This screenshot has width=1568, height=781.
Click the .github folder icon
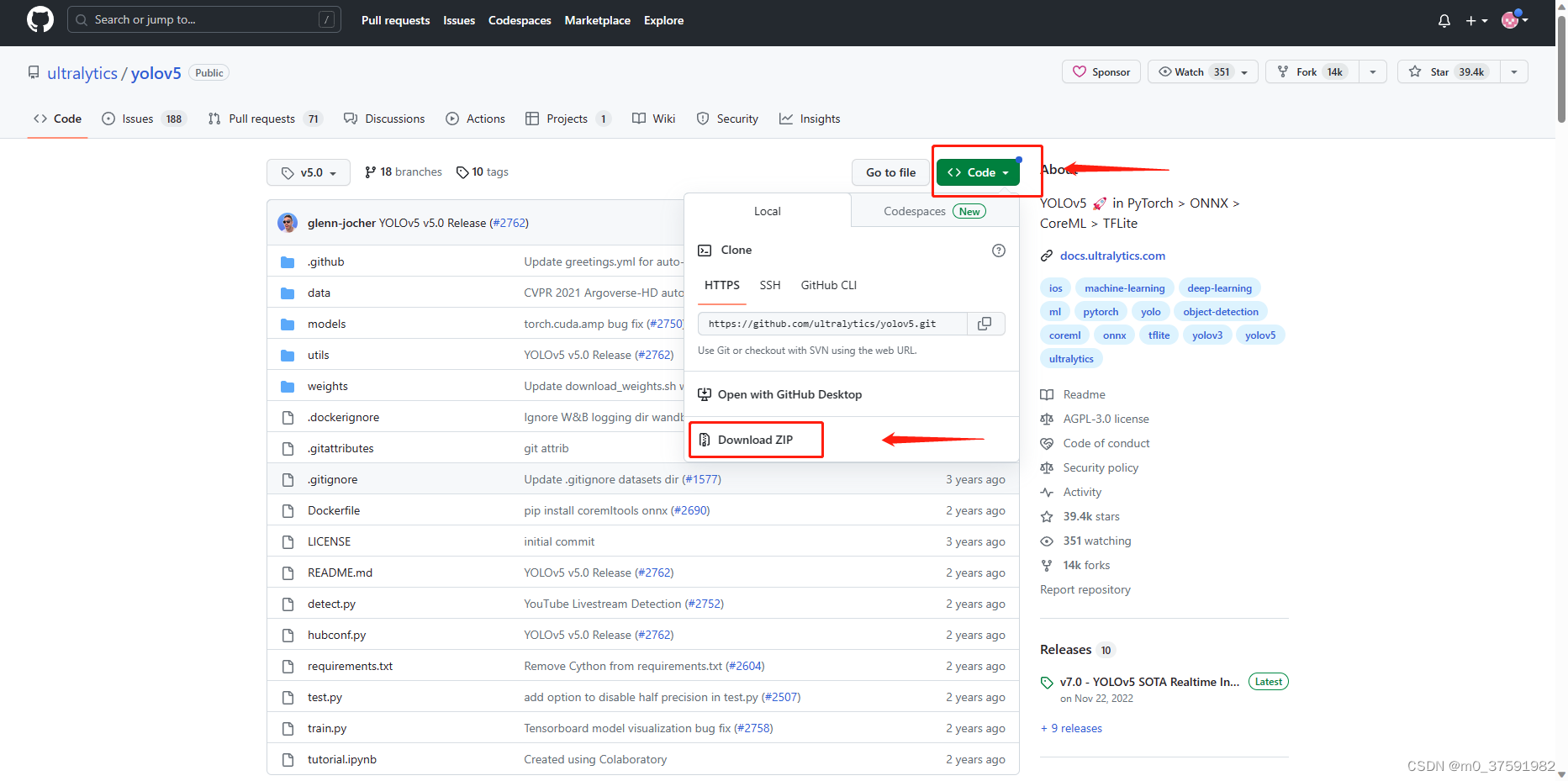click(x=288, y=262)
